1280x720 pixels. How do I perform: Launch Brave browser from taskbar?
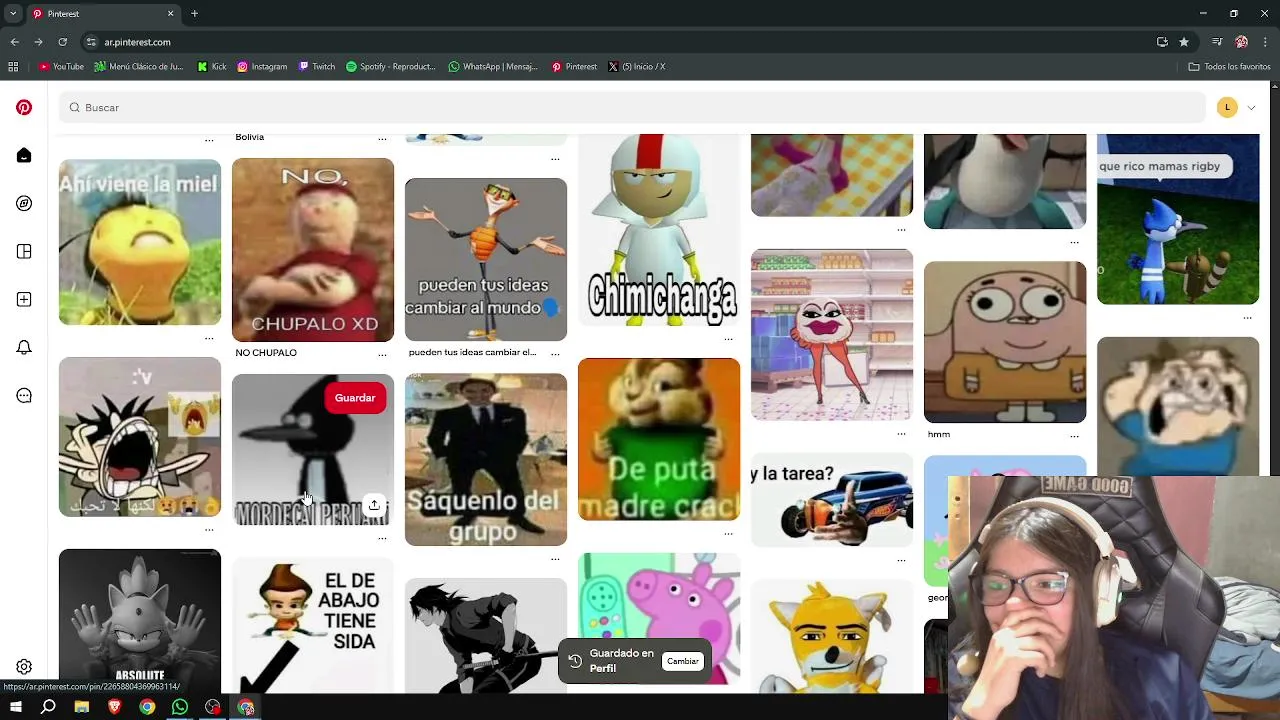114,707
